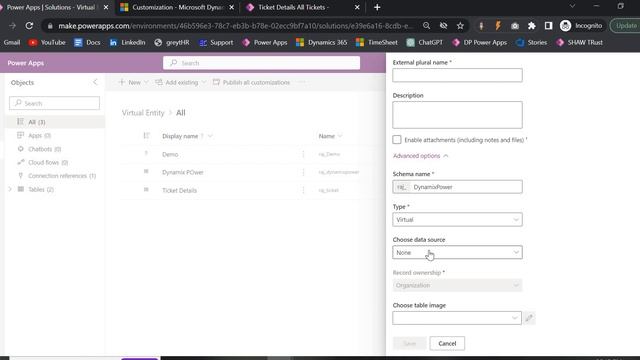The image size is (640, 360).
Task: Open the Docs bookmark
Action: [x=87, y=42]
